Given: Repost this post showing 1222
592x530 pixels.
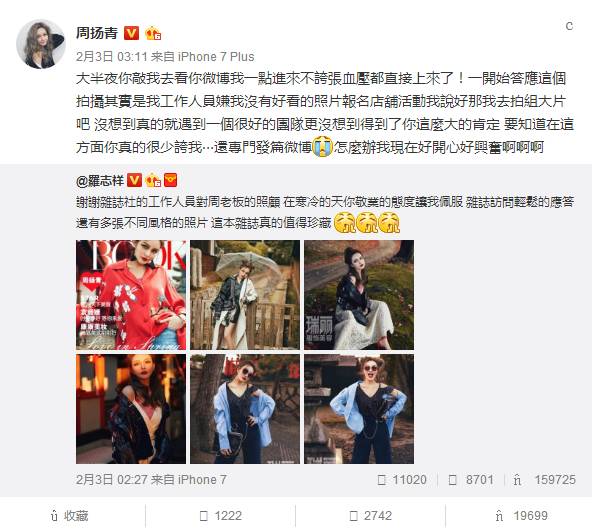Looking at the screenshot, I should click(x=220, y=516).
